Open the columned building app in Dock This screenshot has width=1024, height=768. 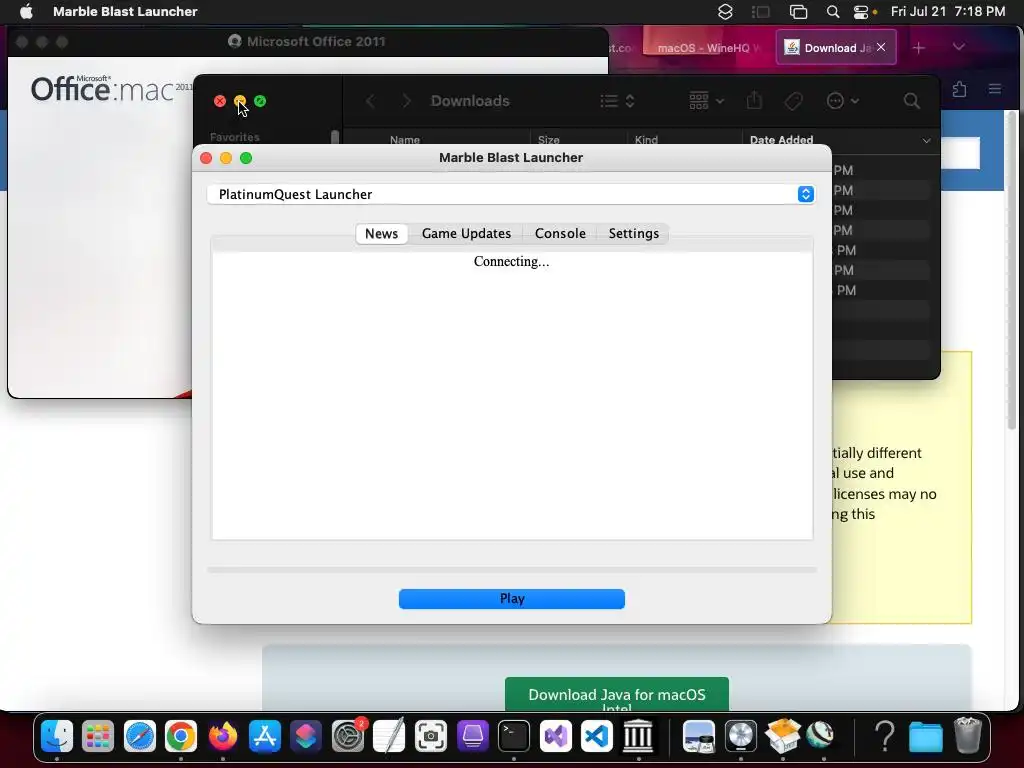[x=638, y=737]
